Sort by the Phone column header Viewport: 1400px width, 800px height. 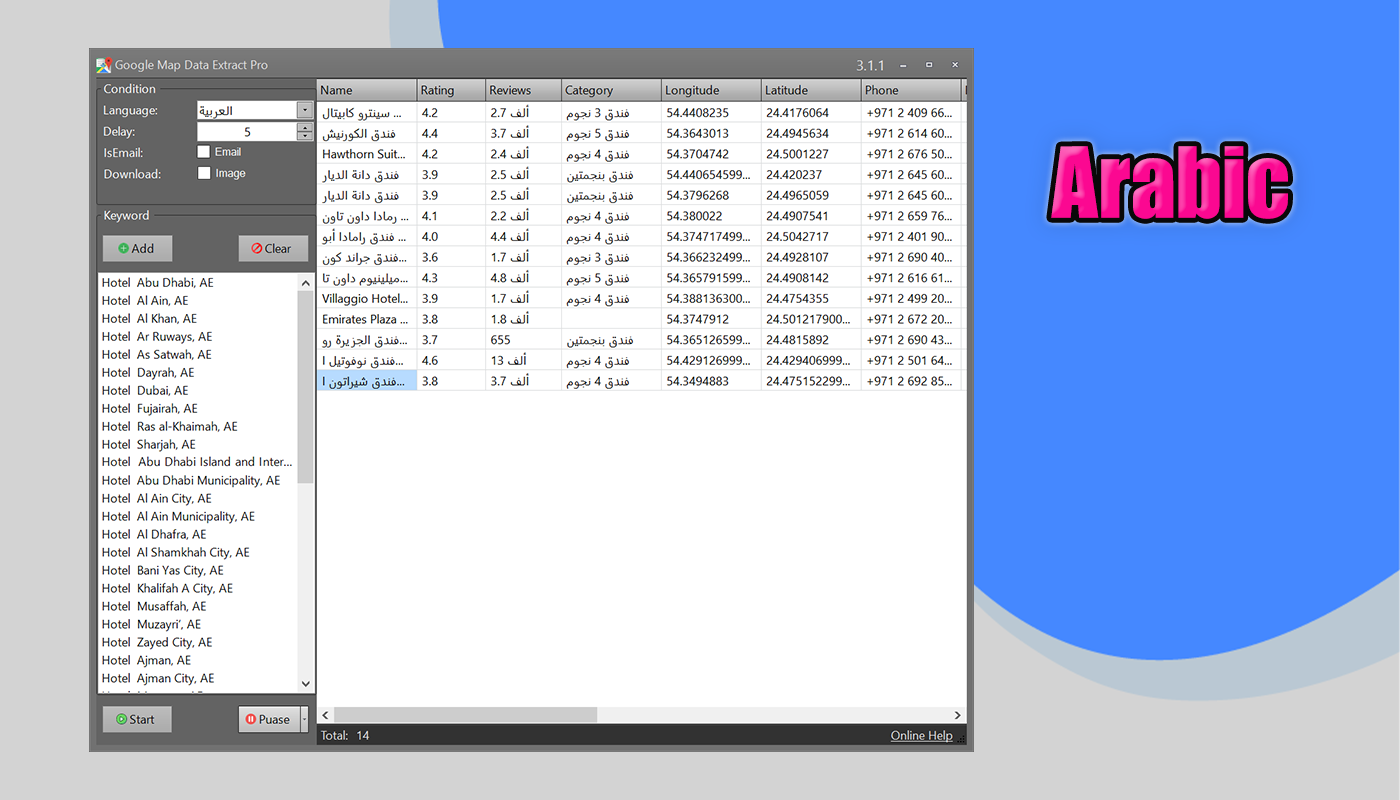pos(911,90)
